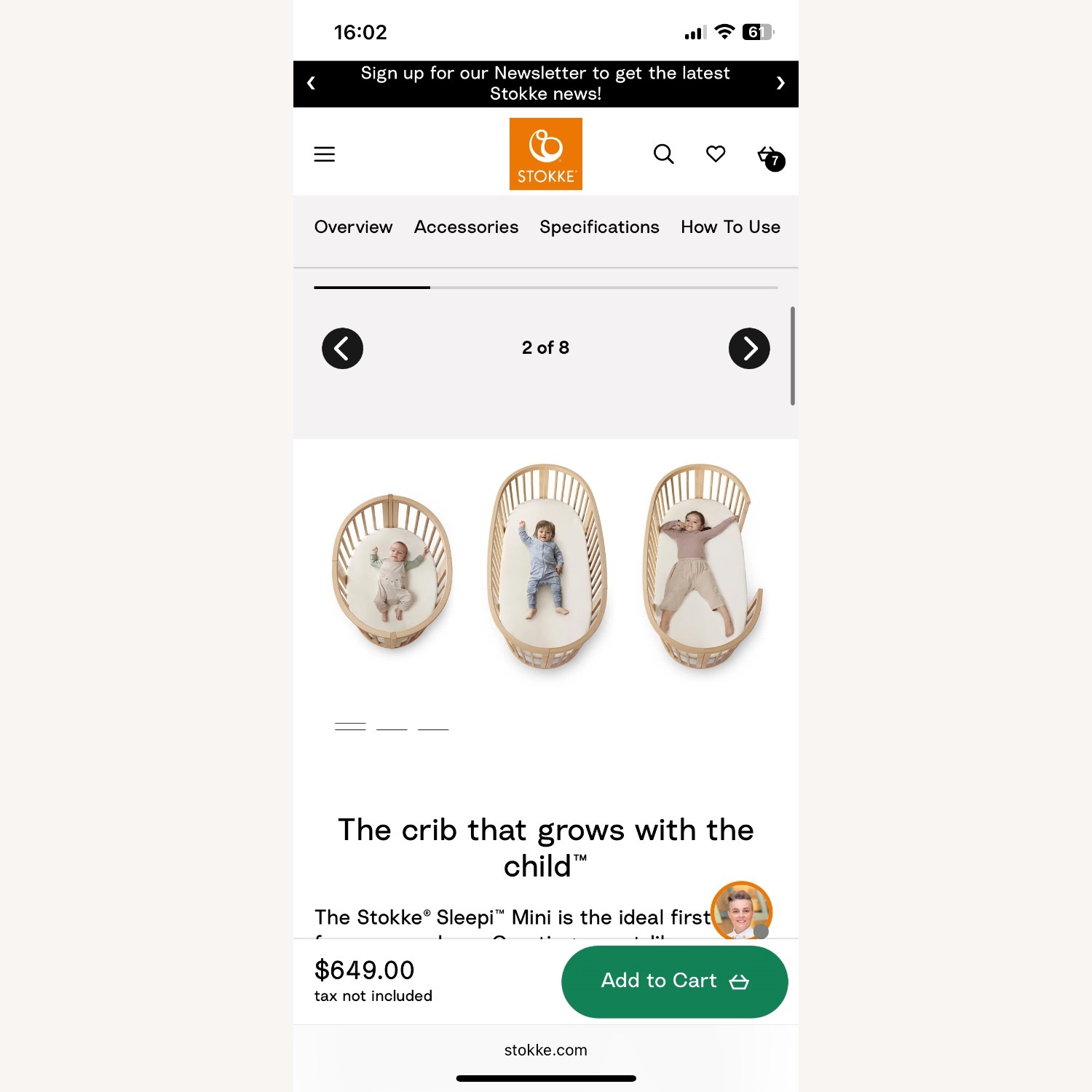Tap the Stokke logo
The height and width of the screenshot is (1092, 1092).
coord(545,154)
